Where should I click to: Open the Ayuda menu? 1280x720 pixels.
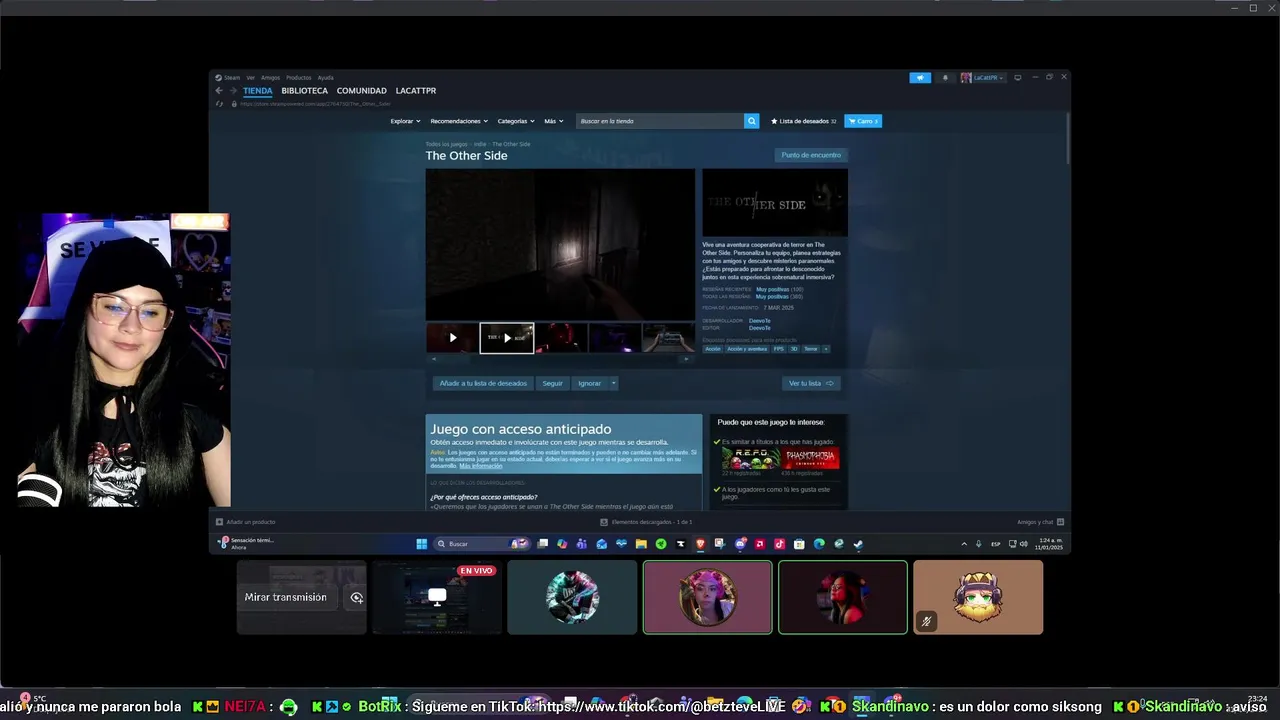click(x=325, y=77)
